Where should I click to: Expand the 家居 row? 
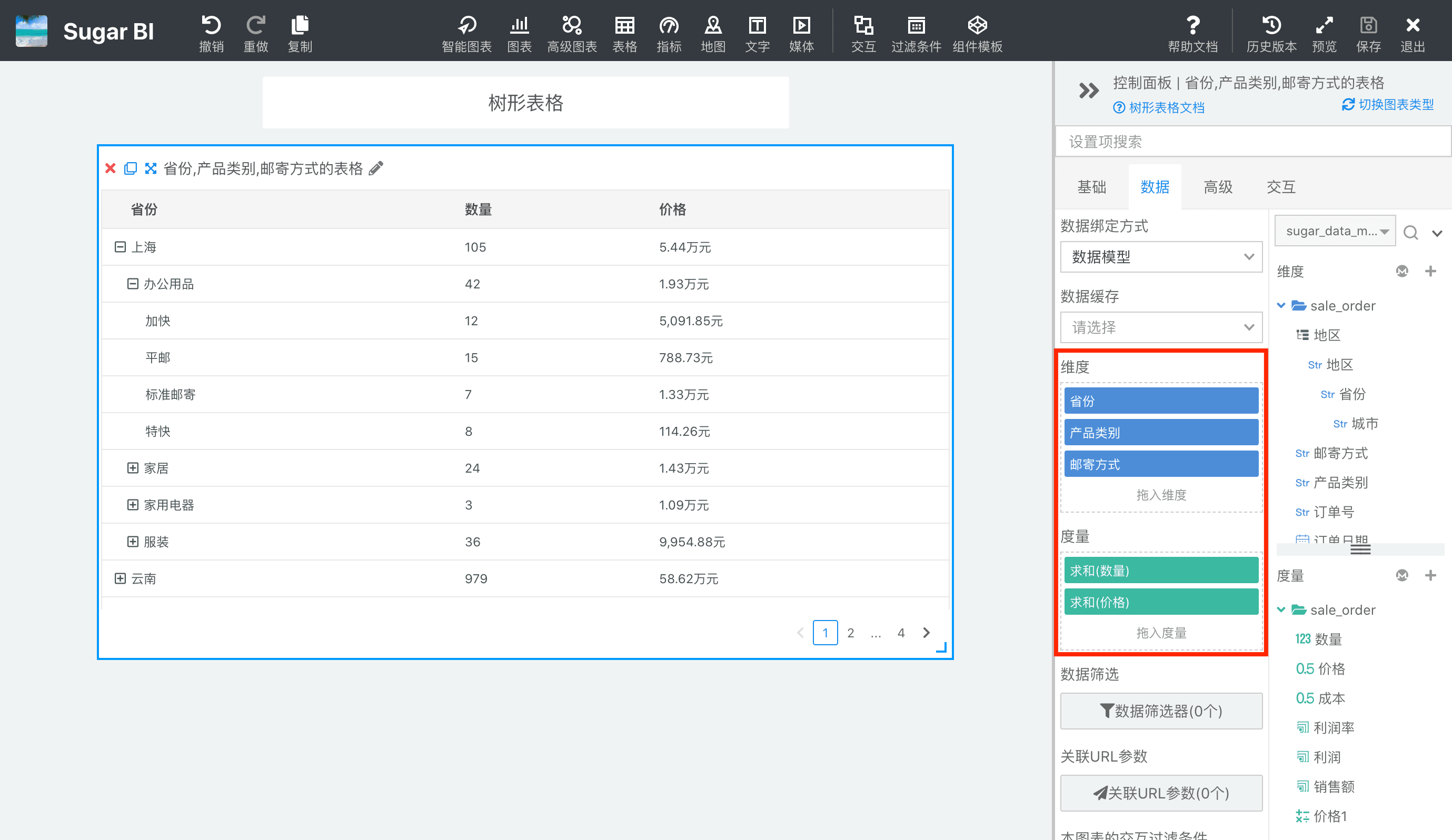133,468
